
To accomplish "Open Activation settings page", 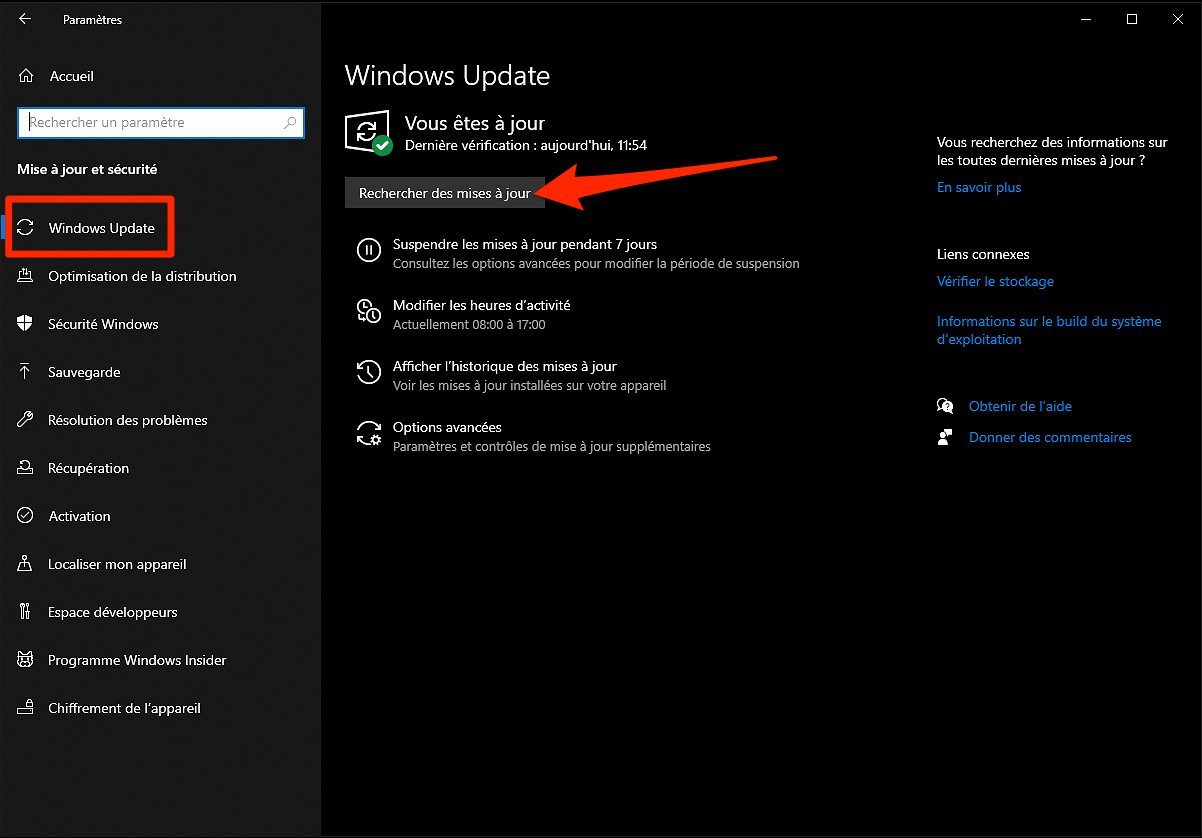I will (79, 516).
